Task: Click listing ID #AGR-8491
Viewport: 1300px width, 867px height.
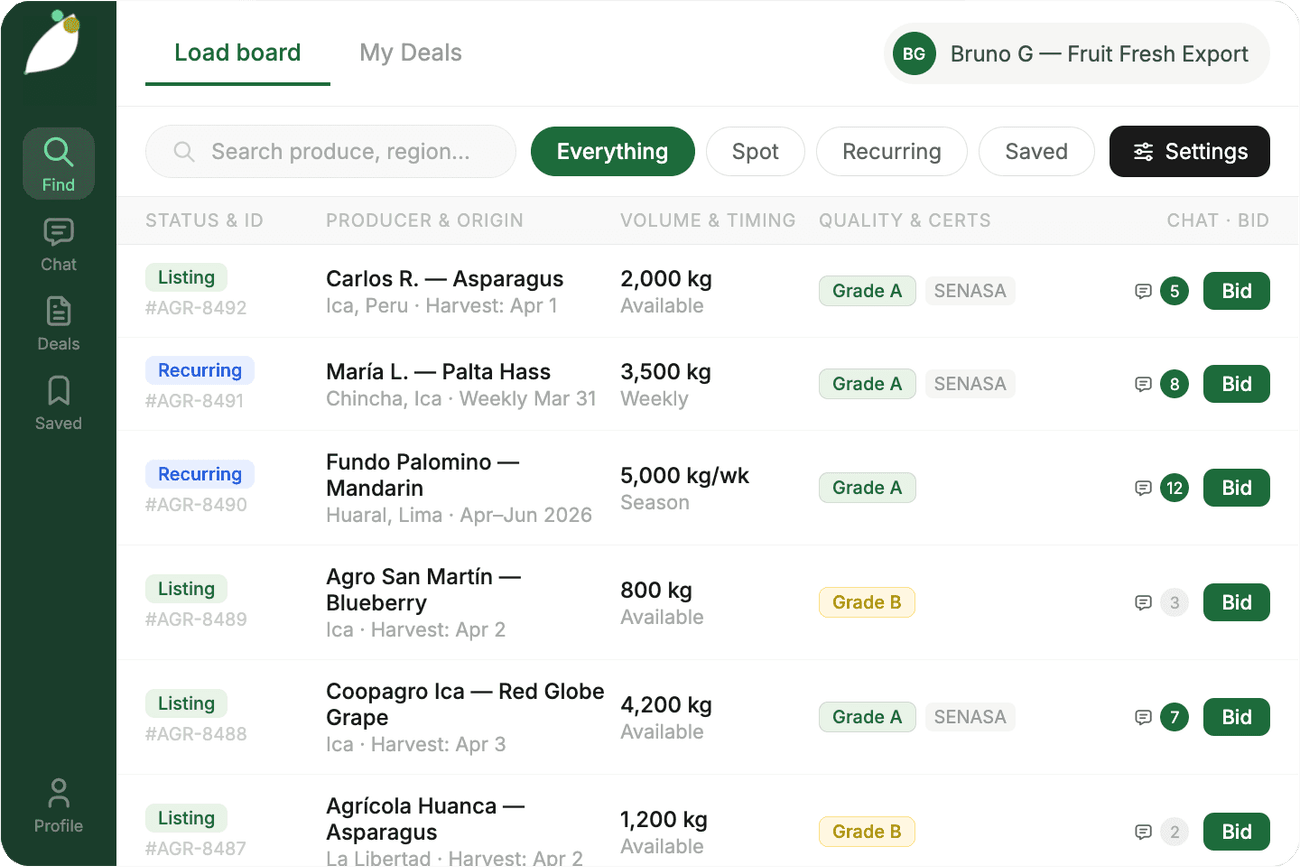Action: tap(196, 401)
